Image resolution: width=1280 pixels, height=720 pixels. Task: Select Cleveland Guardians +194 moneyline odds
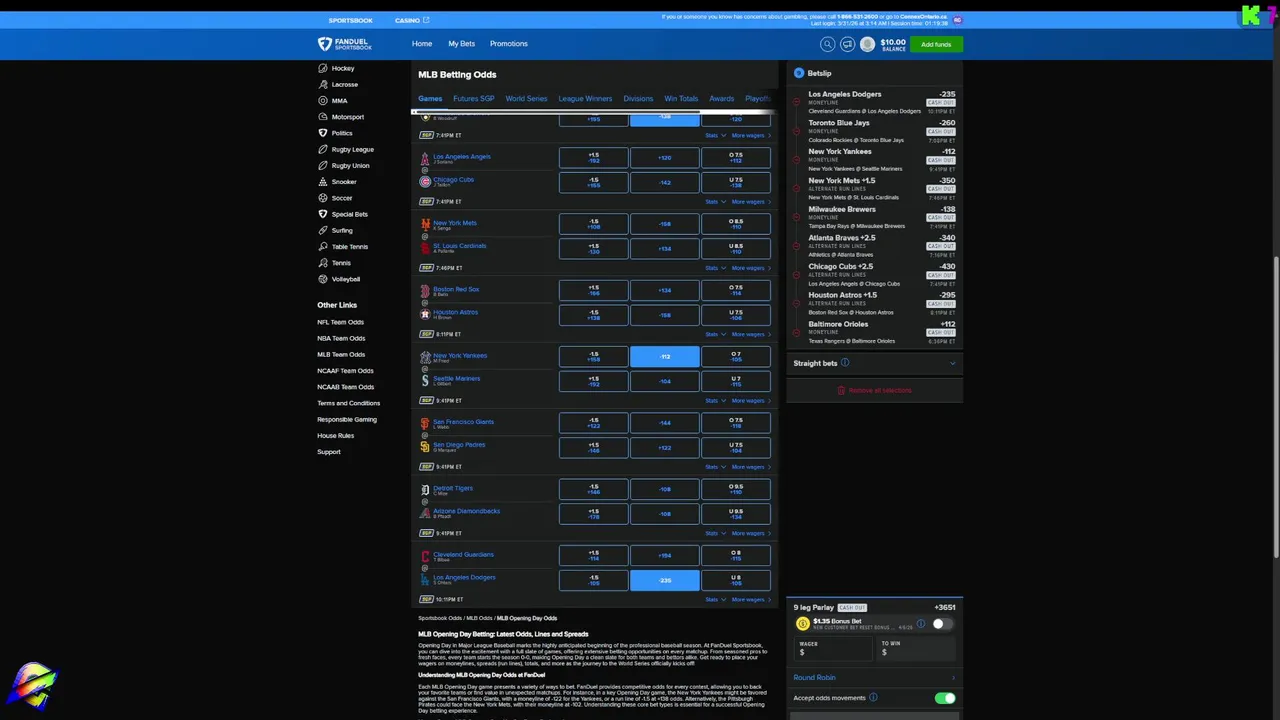[665, 555]
